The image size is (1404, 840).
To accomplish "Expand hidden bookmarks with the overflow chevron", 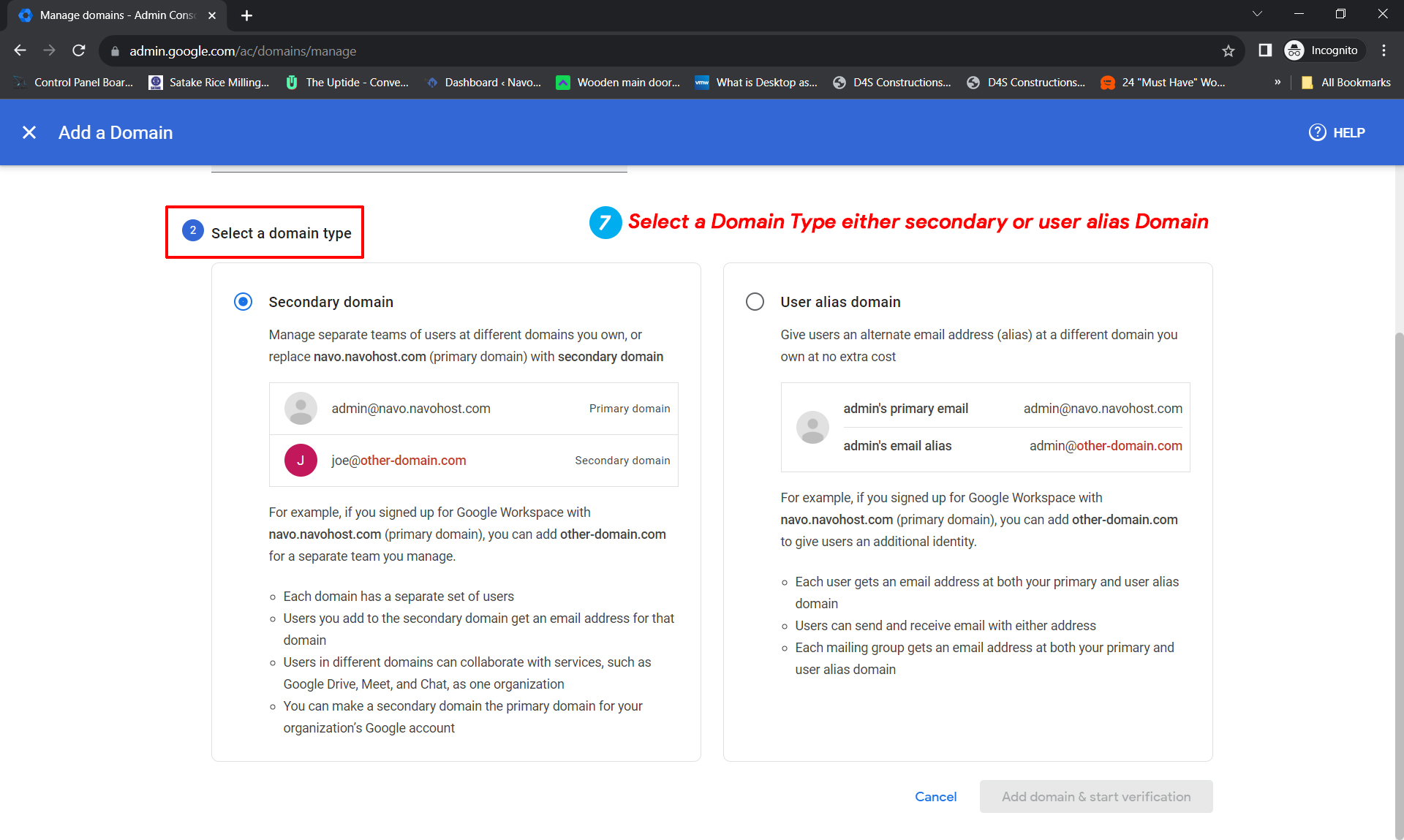I will pos(1277,82).
